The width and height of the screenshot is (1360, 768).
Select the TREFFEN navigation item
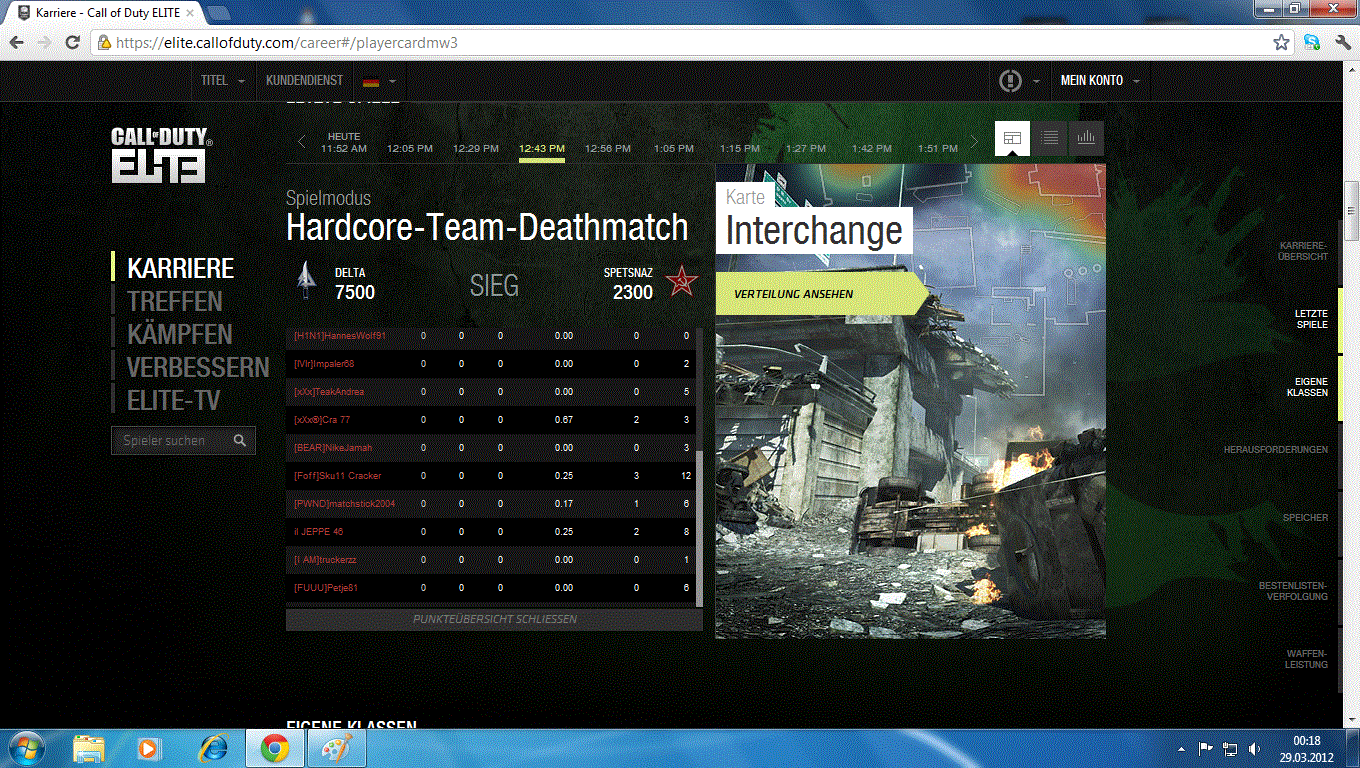pyautogui.click(x=175, y=301)
